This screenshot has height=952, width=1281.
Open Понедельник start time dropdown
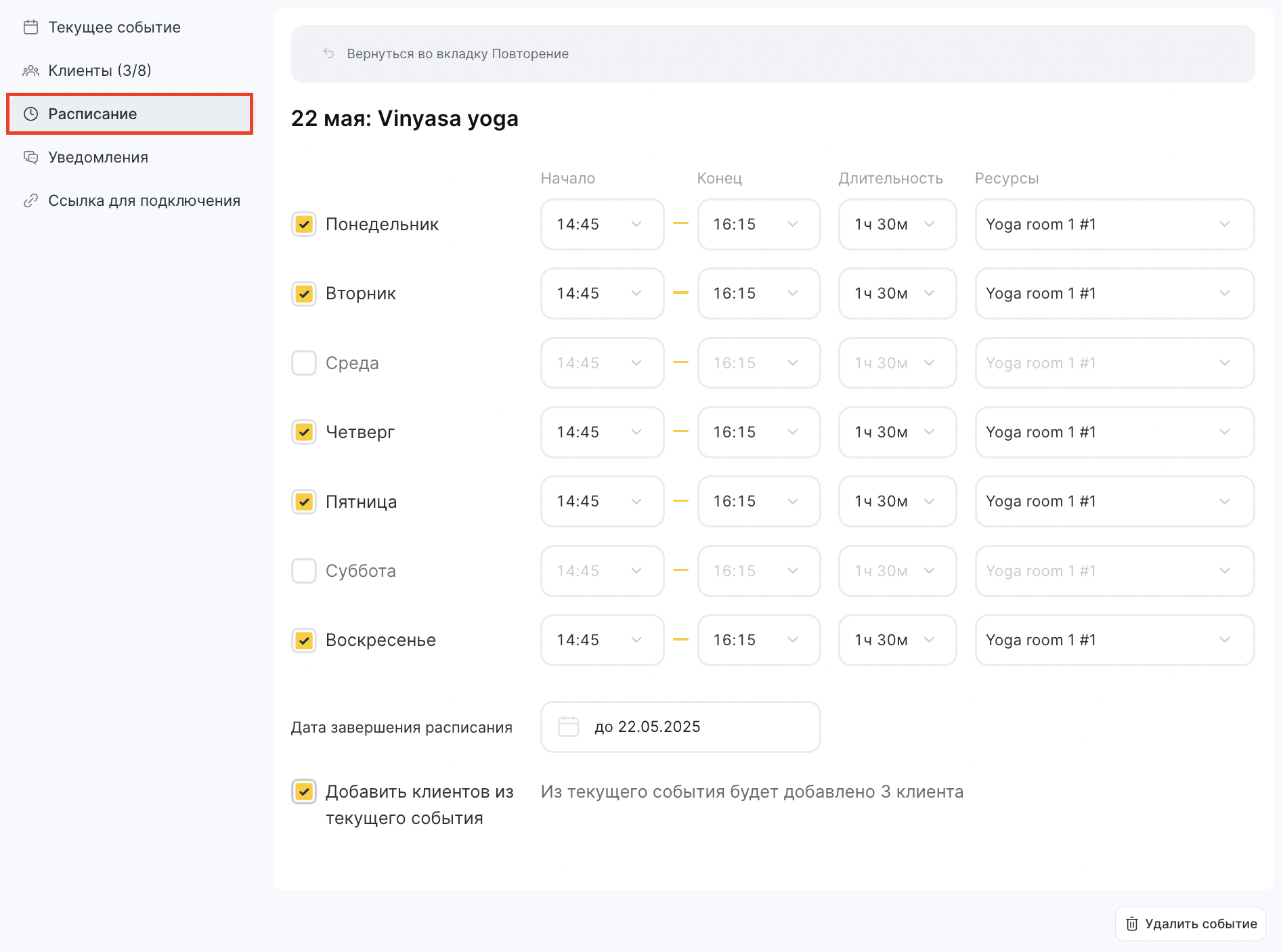(602, 224)
